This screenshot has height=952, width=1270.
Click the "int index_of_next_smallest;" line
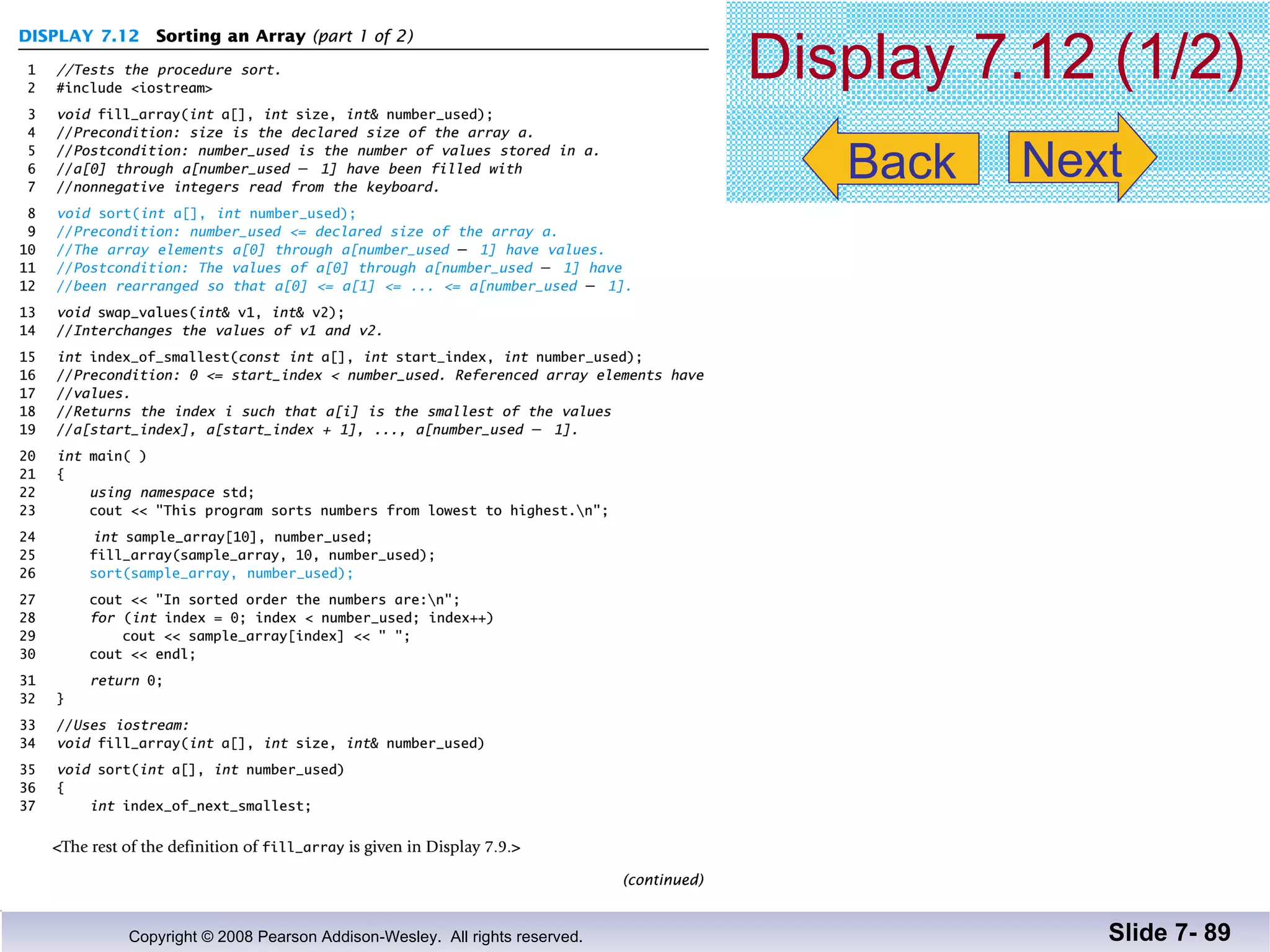[x=200, y=806]
